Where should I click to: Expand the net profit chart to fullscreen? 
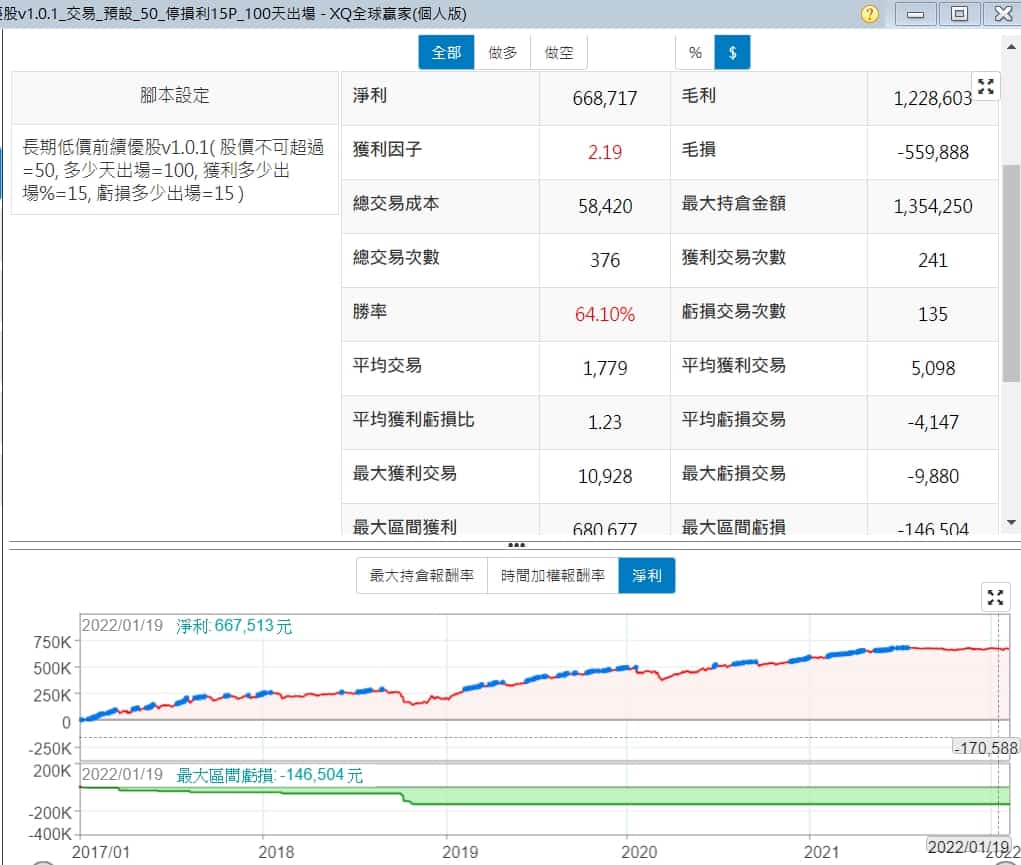995,598
